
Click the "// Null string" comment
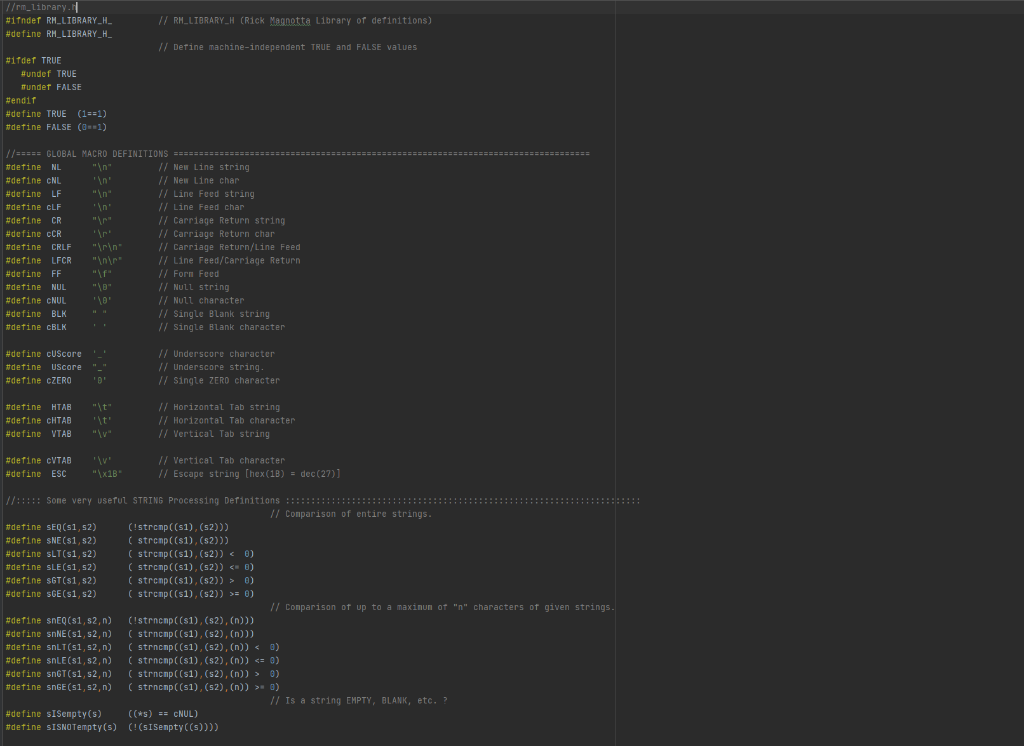193,287
